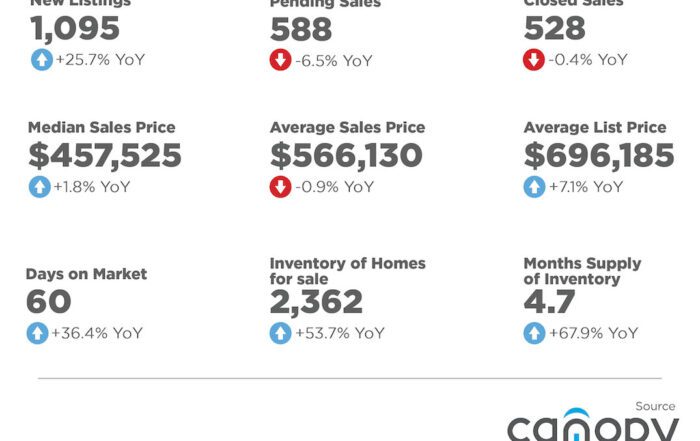700x441 pixels.
Task: Click the 2,362 inventory number
Action: click(x=316, y=302)
